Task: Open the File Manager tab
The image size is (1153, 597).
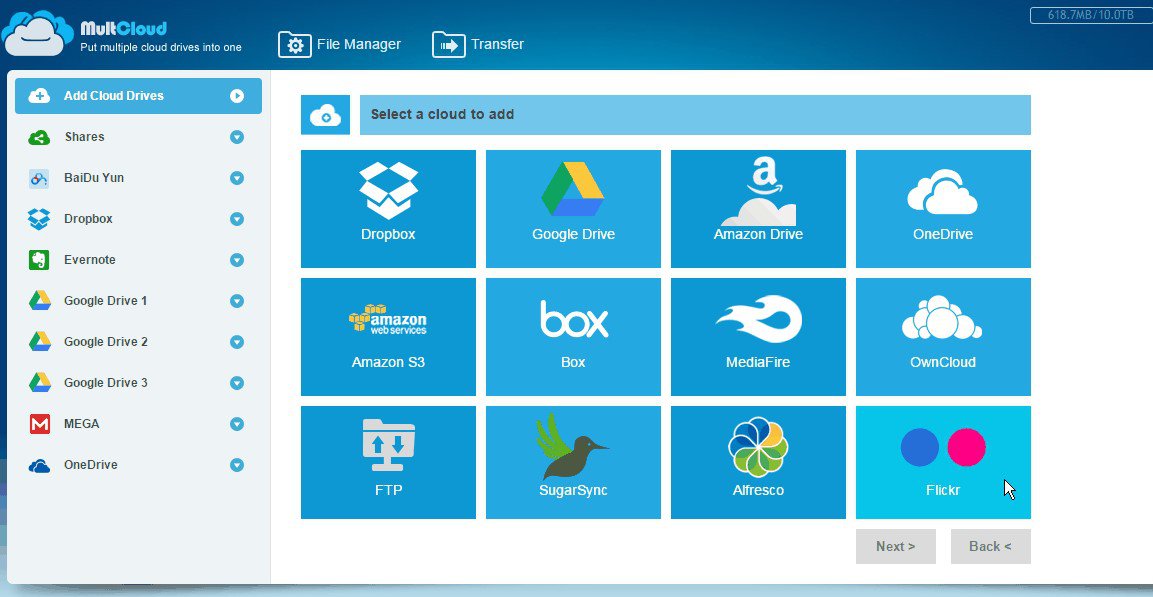Action: tap(340, 44)
